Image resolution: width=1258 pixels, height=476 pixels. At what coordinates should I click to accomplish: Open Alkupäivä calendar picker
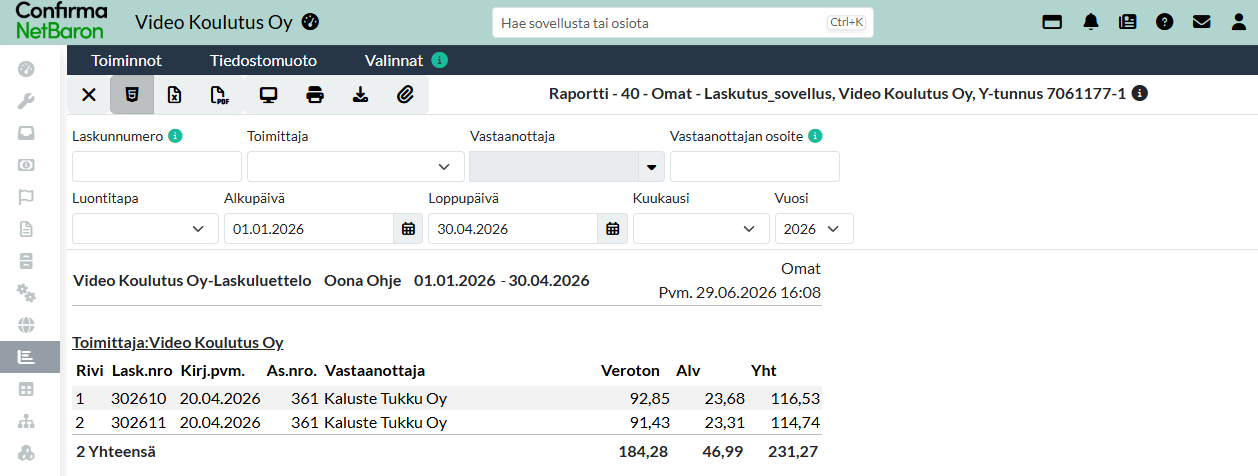click(x=408, y=228)
